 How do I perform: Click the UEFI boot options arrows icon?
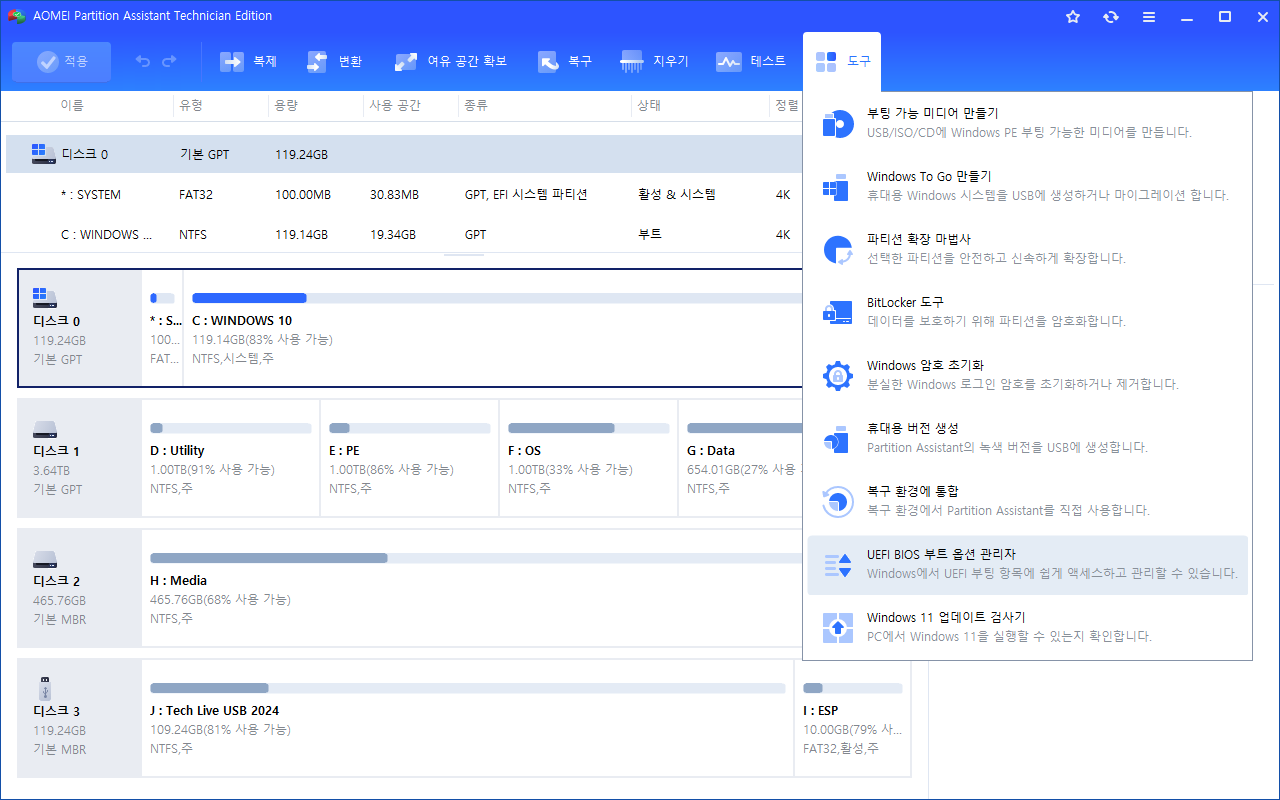[837, 565]
